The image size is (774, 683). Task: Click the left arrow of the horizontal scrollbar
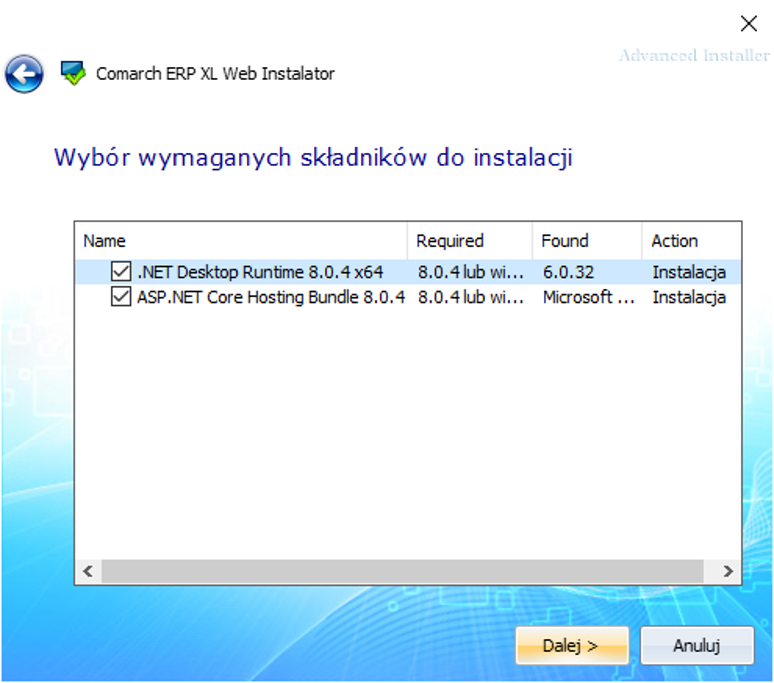click(x=88, y=571)
